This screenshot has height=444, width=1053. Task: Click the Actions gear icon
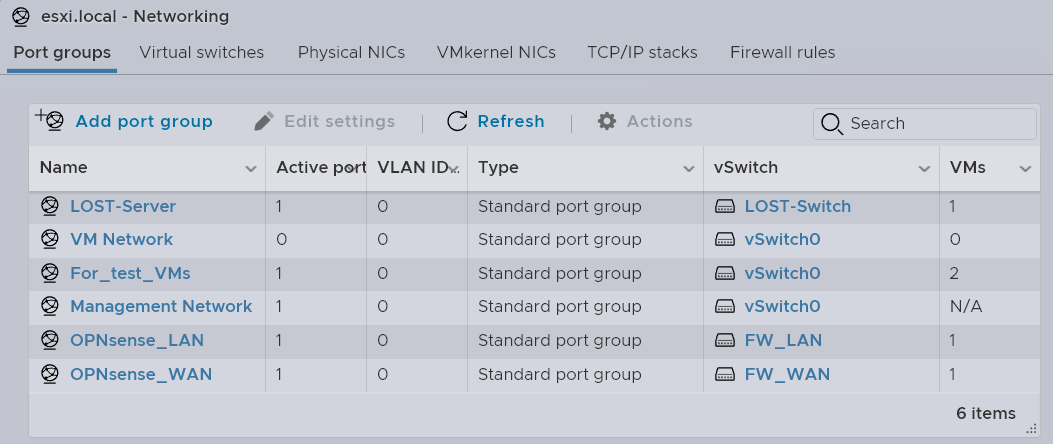(607, 122)
